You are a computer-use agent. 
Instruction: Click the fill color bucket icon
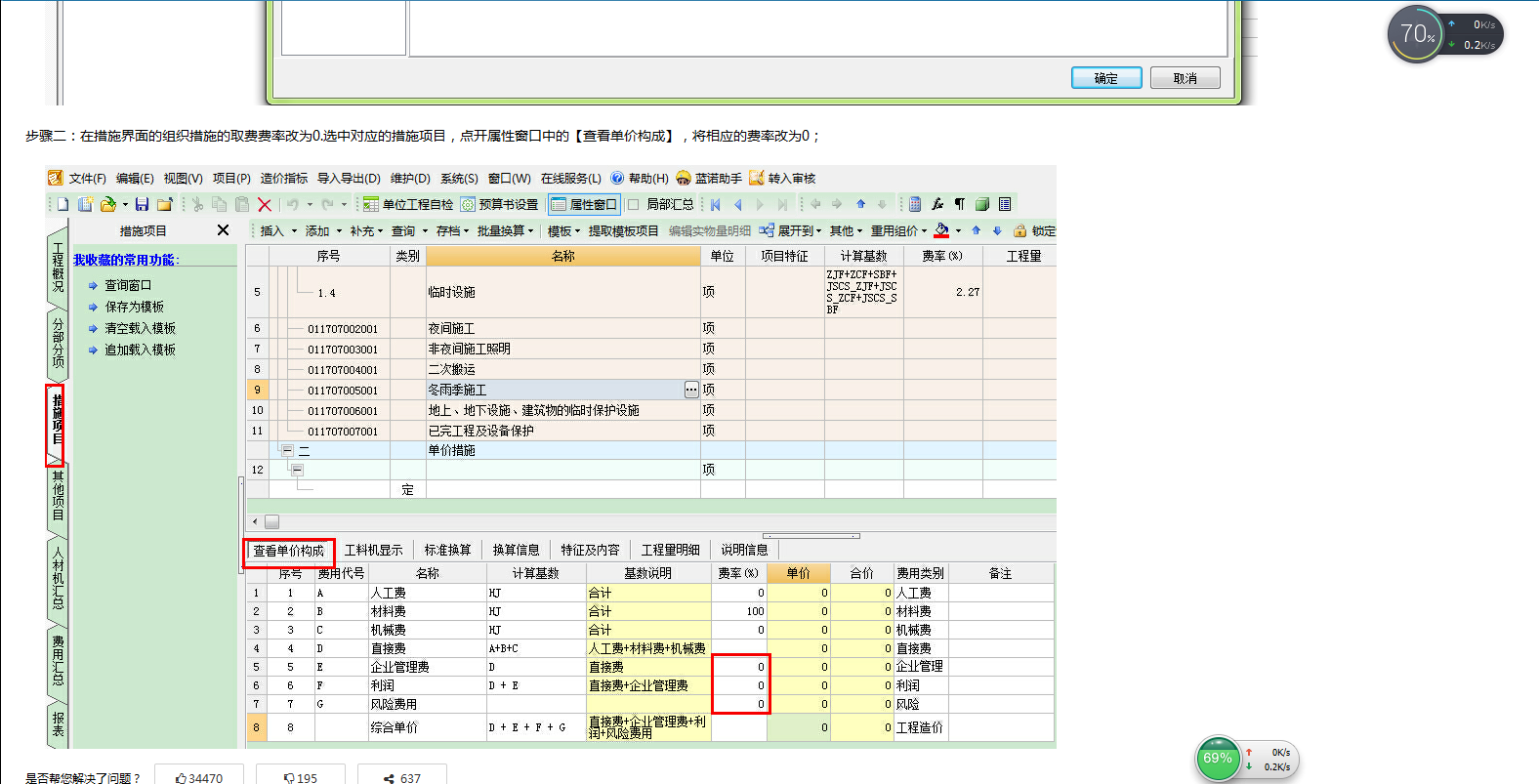coord(941,230)
